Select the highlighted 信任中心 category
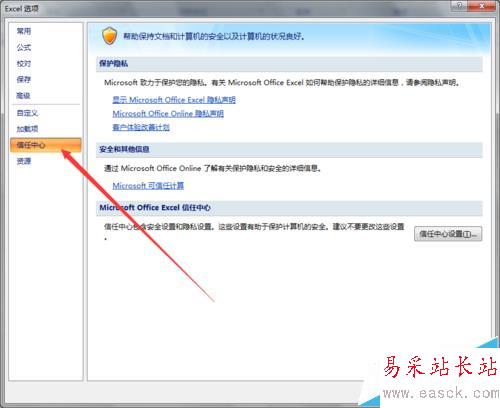The width and height of the screenshot is (500, 408). (x=46, y=145)
